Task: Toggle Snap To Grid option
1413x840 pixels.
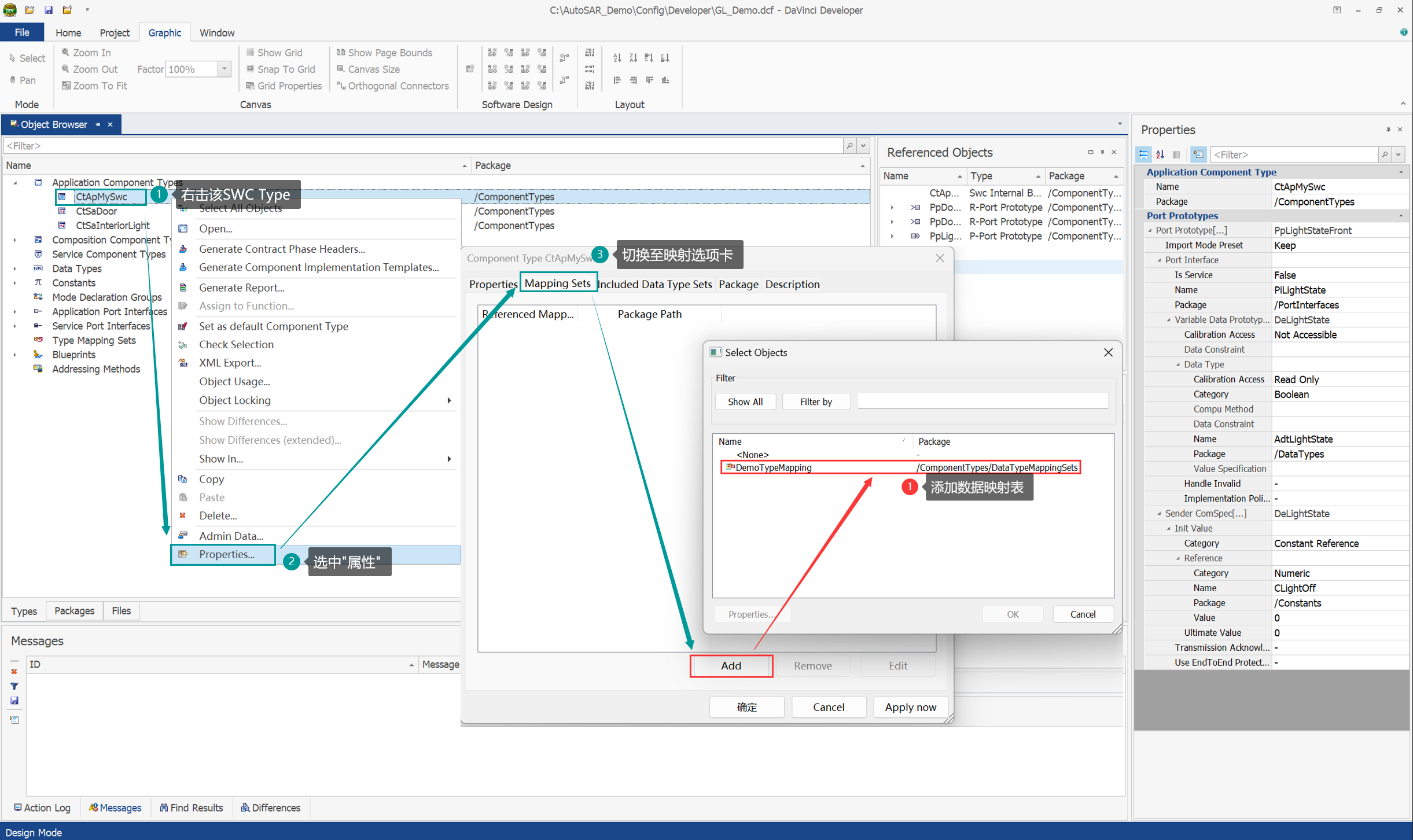Action: point(281,69)
